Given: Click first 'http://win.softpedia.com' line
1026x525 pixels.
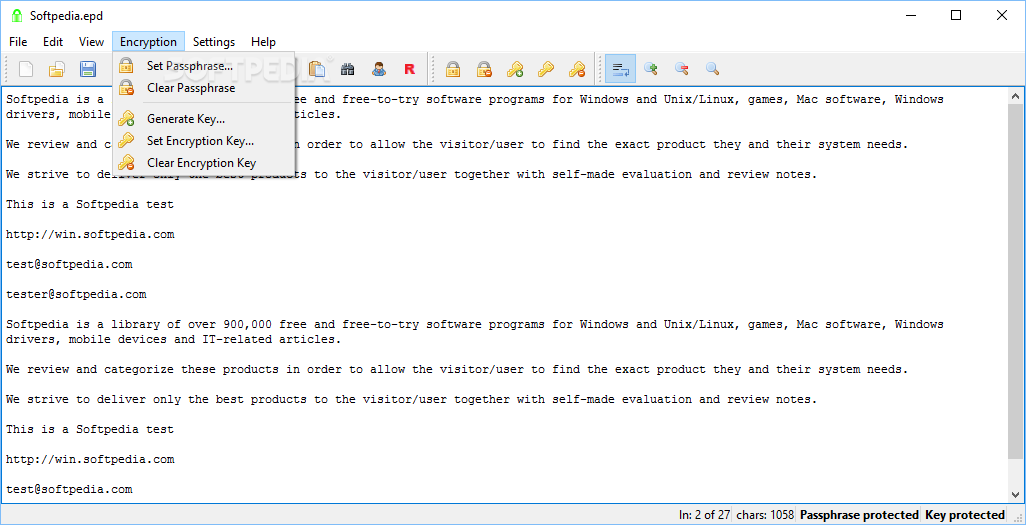Looking at the screenshot, I should pyautogui.click(x=90, y=234).
